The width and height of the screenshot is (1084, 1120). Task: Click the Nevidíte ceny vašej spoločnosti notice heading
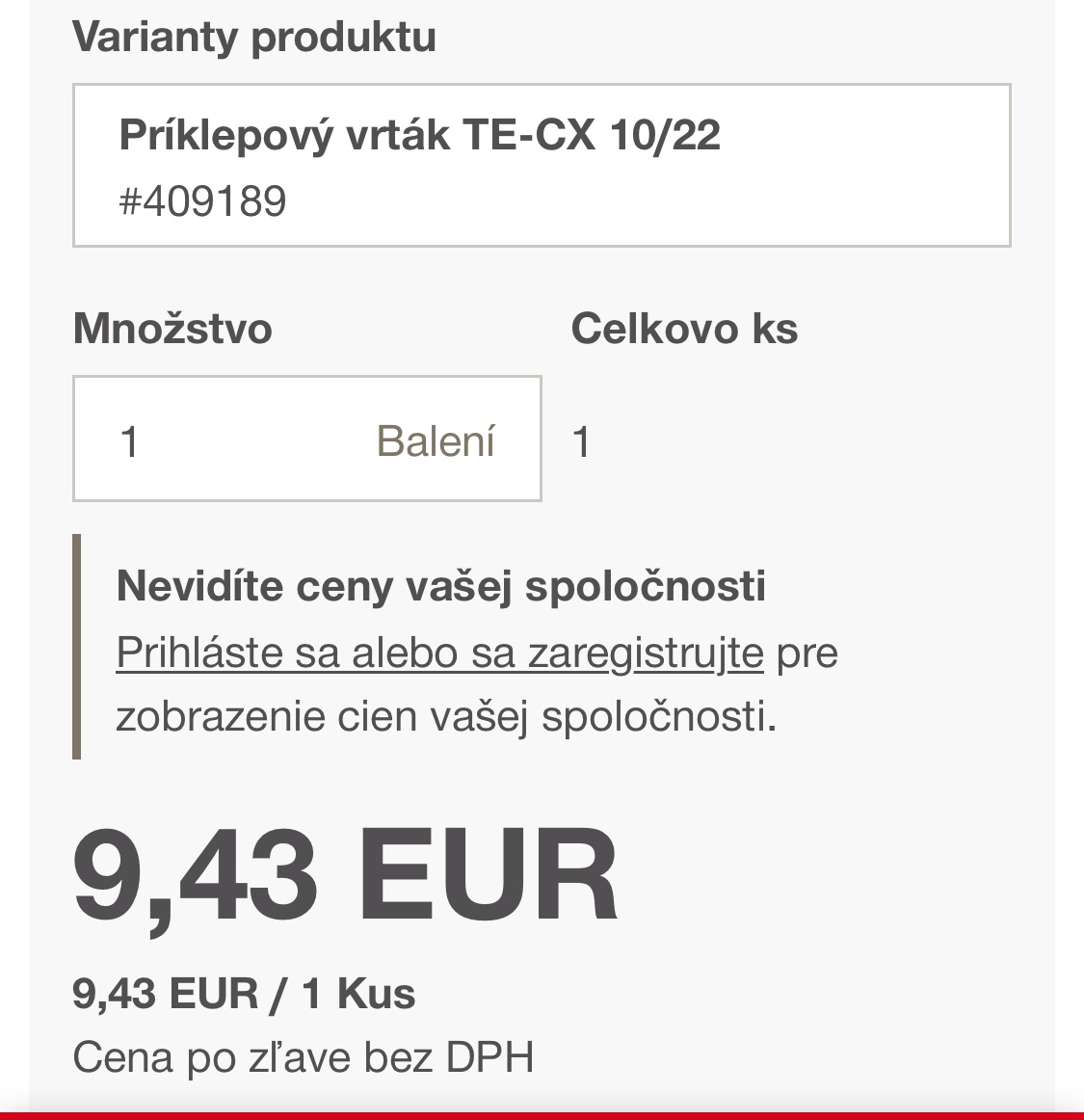click(x=440, y=586)
